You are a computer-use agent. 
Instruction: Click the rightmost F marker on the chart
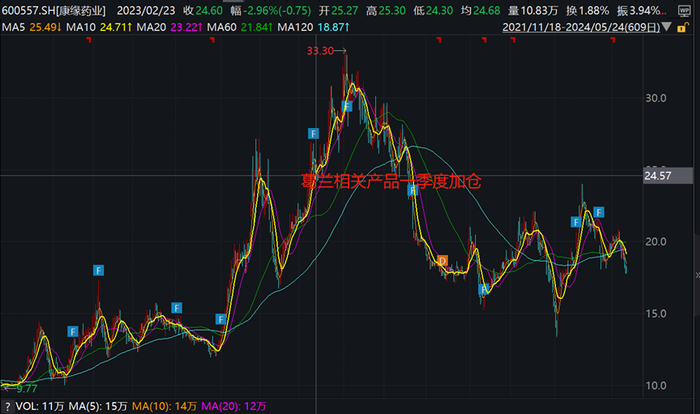coord(599,212)
